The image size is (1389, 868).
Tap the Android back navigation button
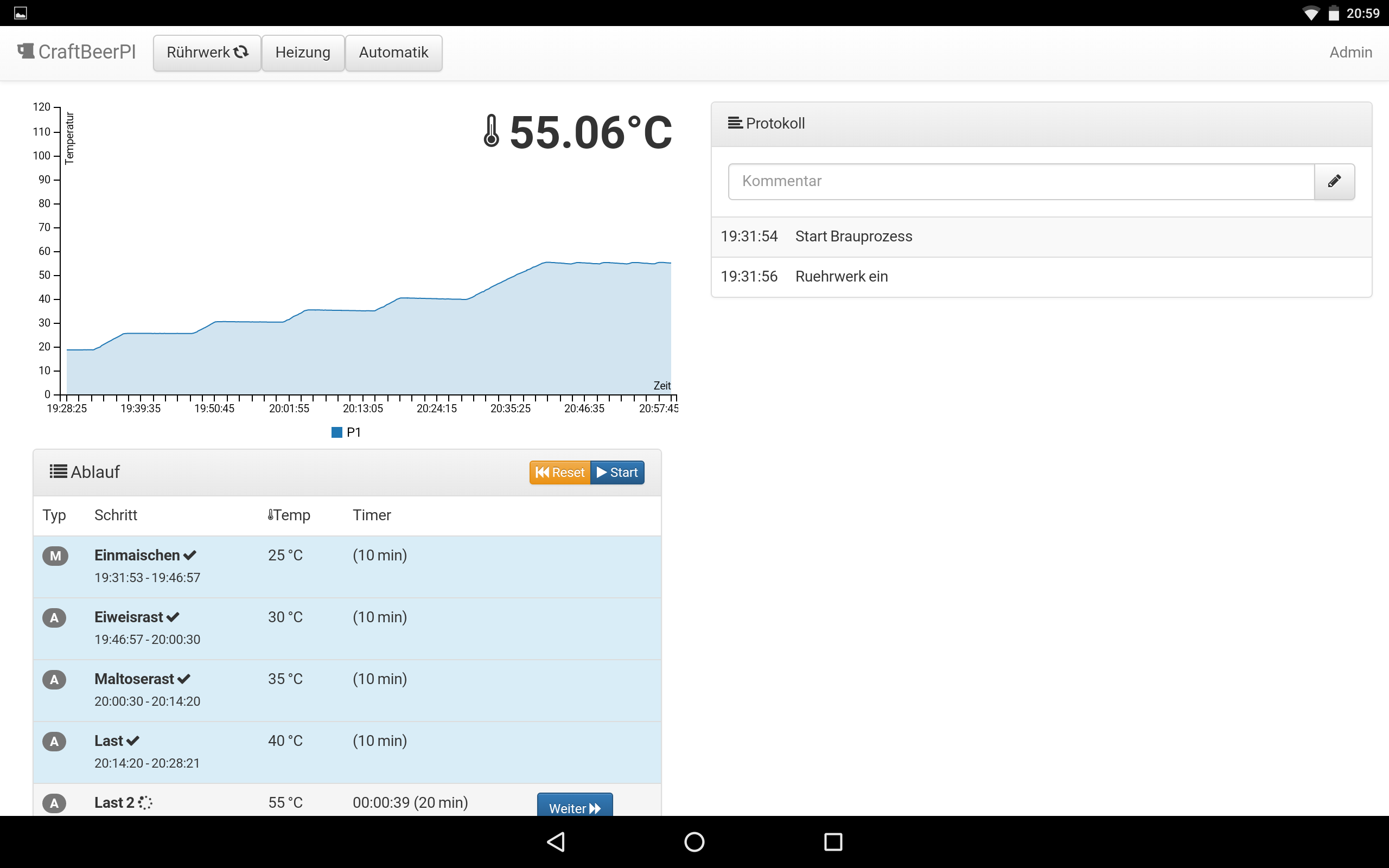coord(556,841)
